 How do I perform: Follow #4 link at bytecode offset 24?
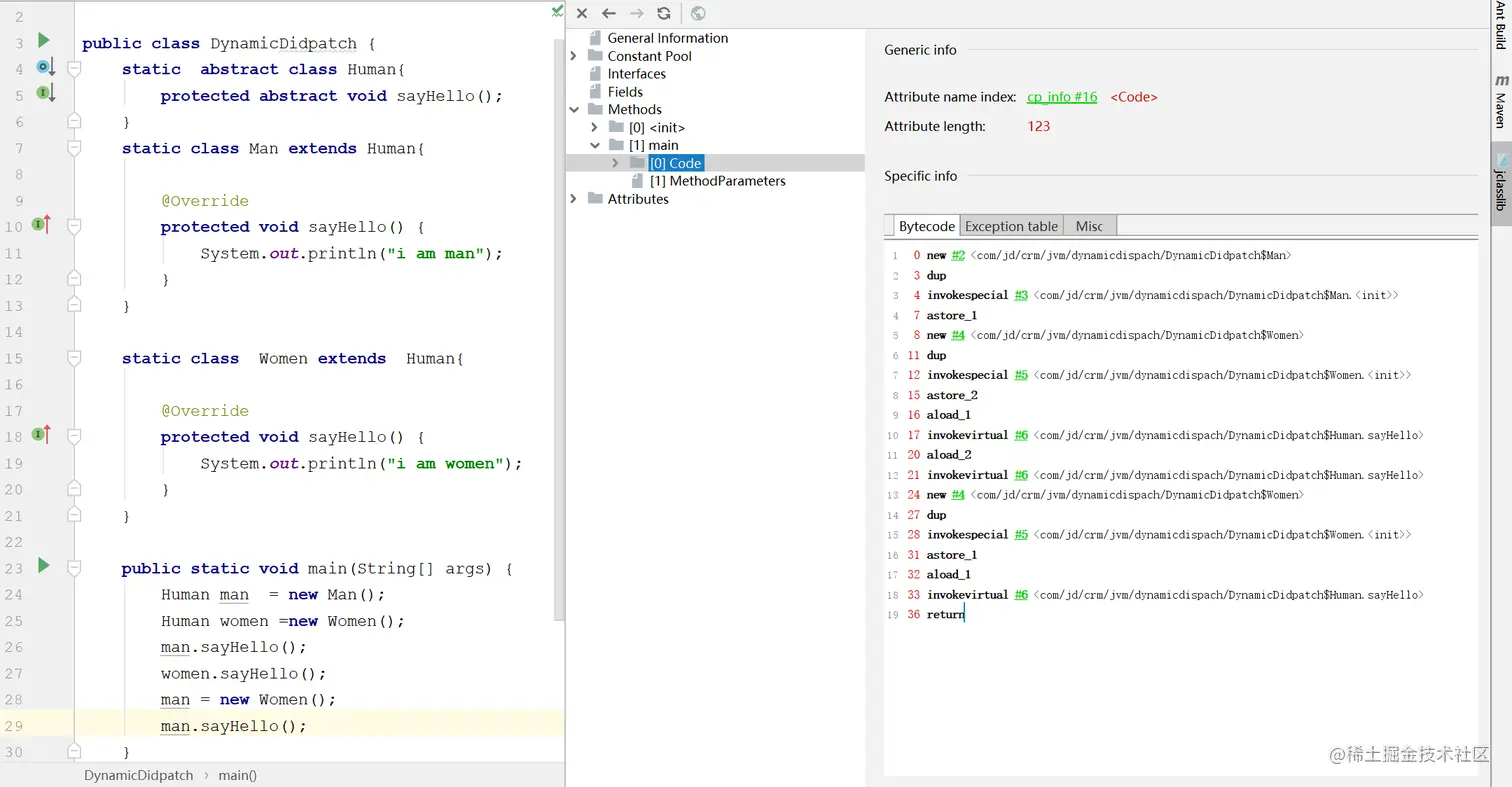(958, 495)
